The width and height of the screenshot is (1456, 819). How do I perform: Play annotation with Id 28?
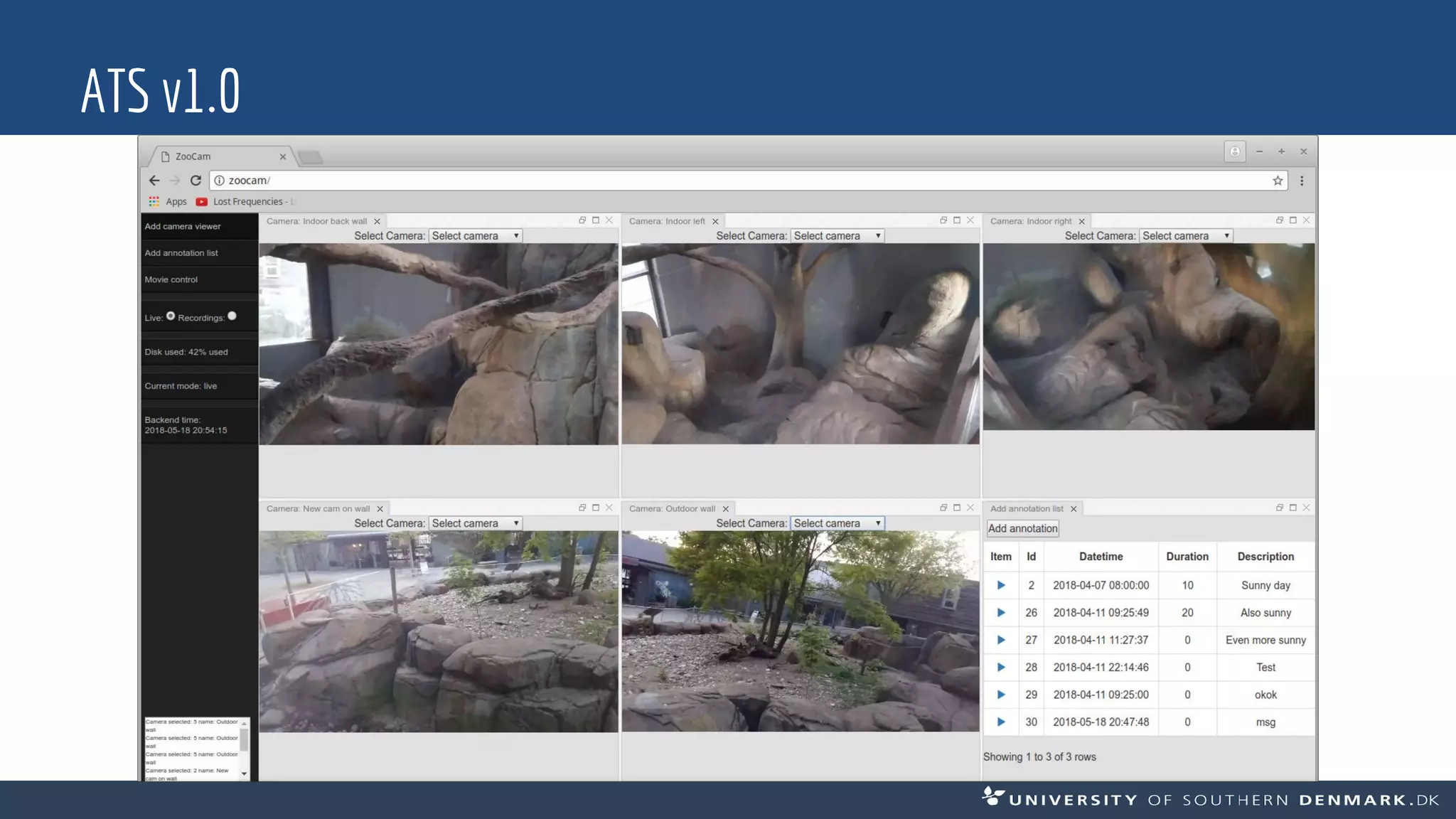coord(1001,667)
